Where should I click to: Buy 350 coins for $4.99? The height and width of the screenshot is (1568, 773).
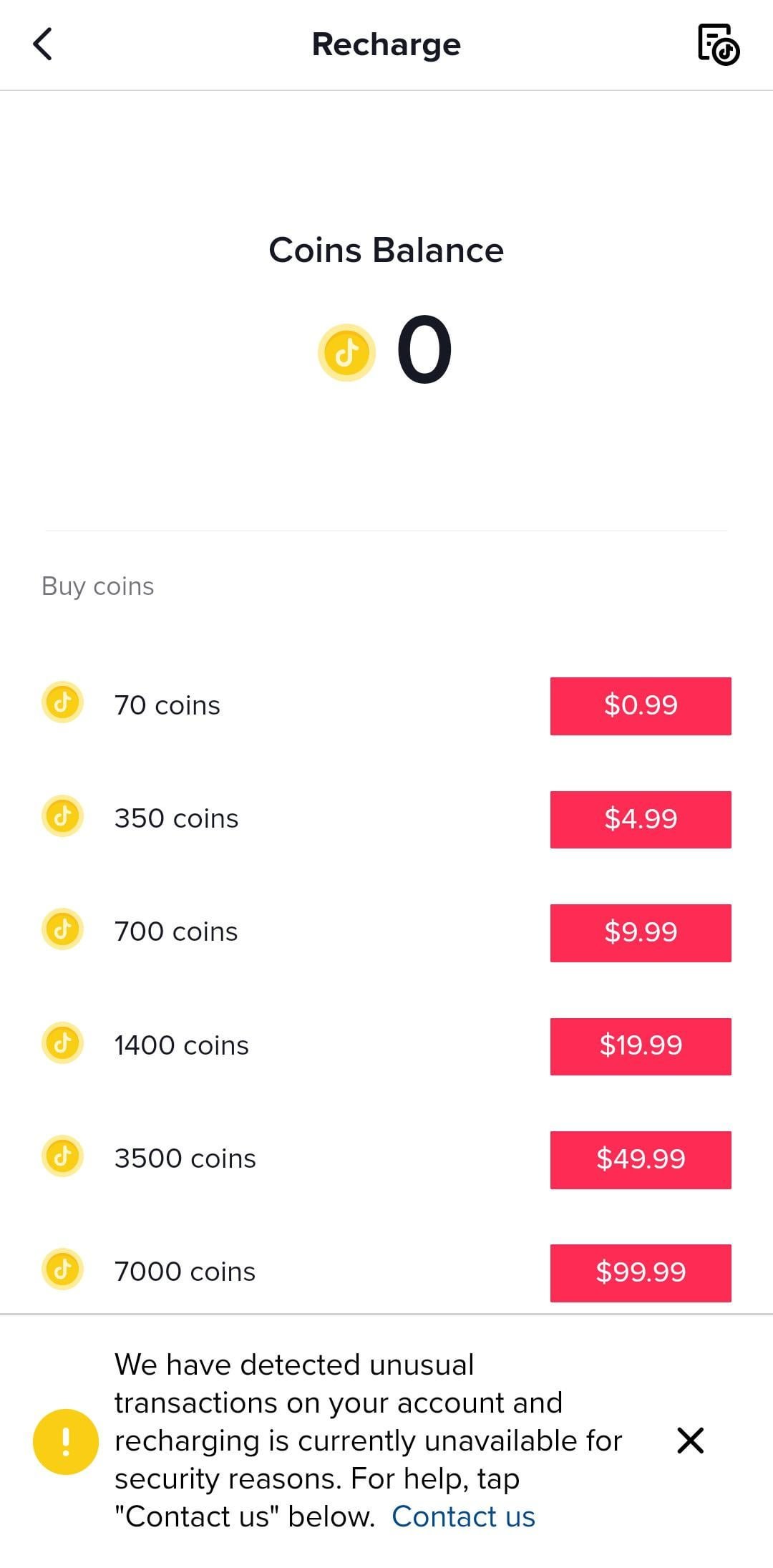coord(641,820)
